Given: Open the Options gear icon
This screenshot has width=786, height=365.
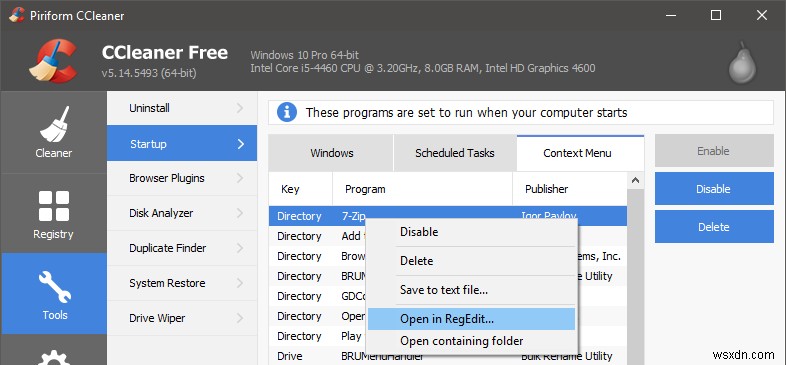Looking at the screenshot, I should click(x=54, y=357).
